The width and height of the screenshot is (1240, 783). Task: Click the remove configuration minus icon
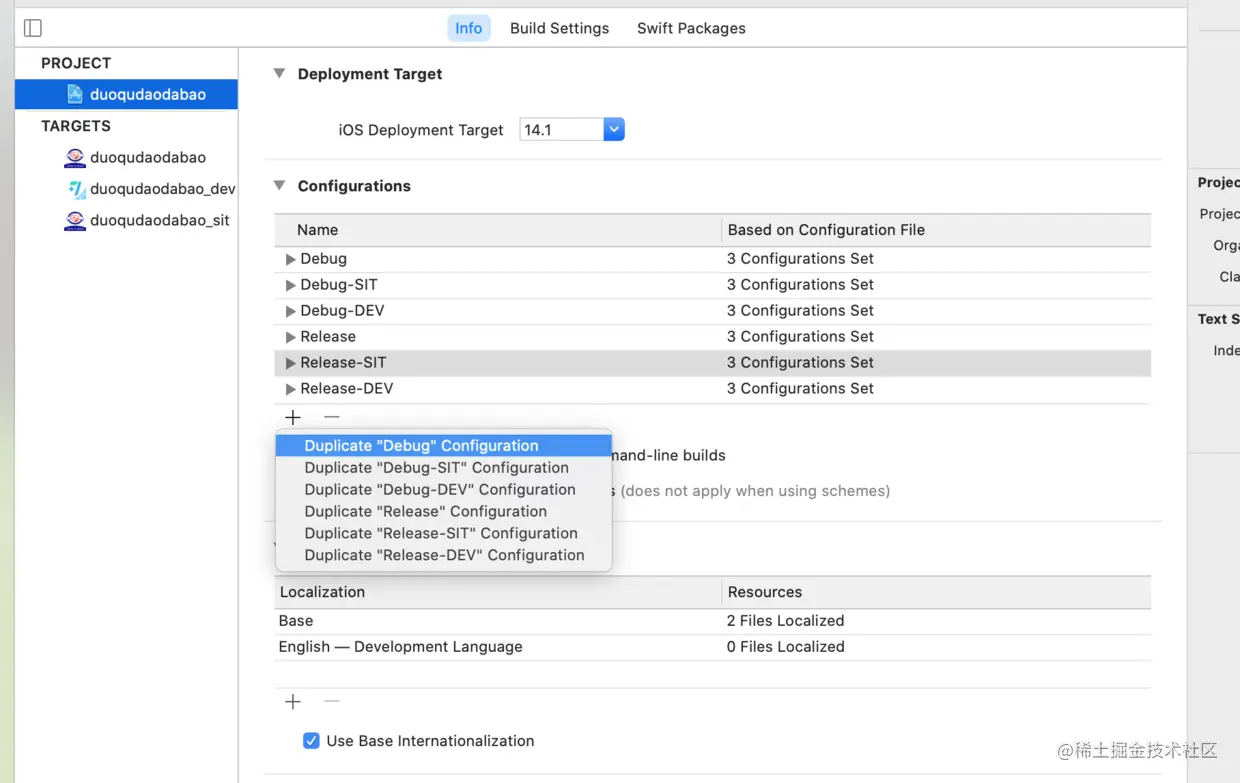coord(332,417)
